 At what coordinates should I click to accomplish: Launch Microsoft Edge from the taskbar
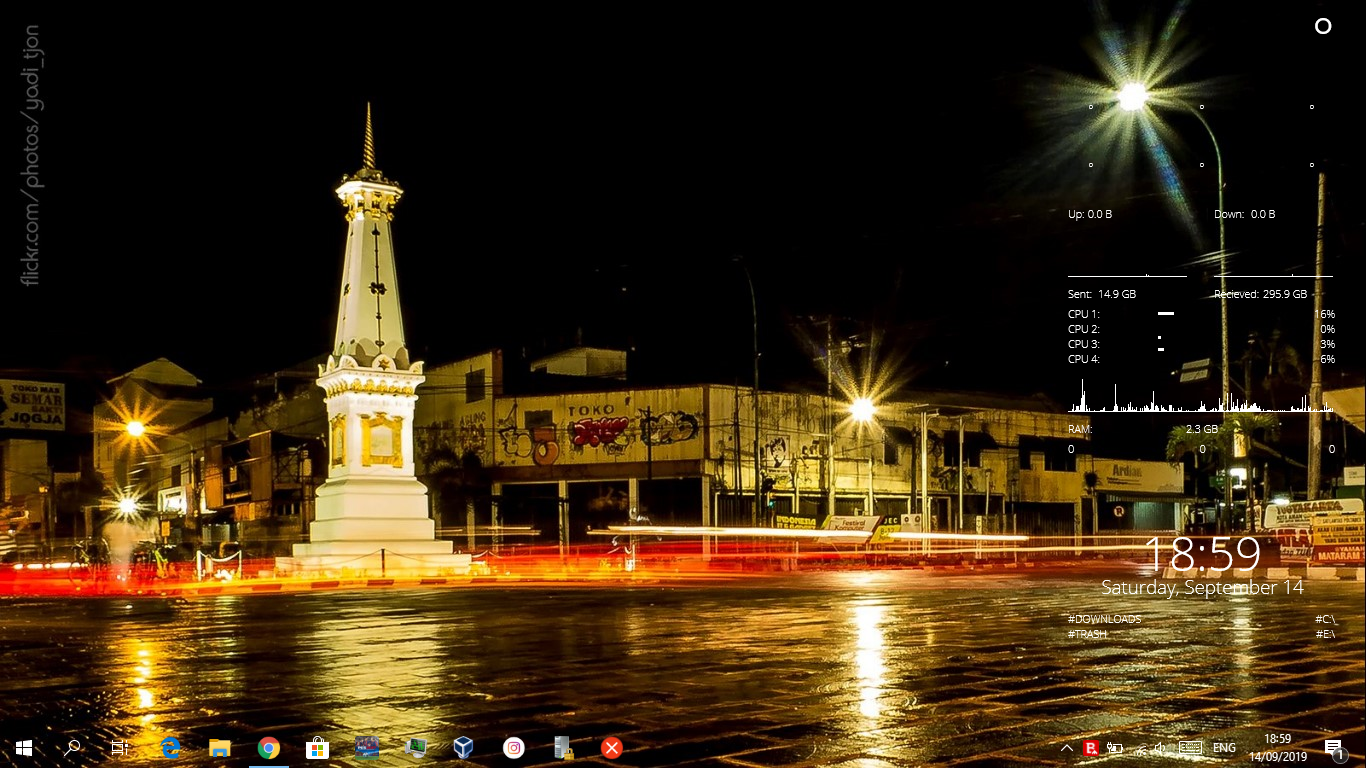(x=171, y=747)
